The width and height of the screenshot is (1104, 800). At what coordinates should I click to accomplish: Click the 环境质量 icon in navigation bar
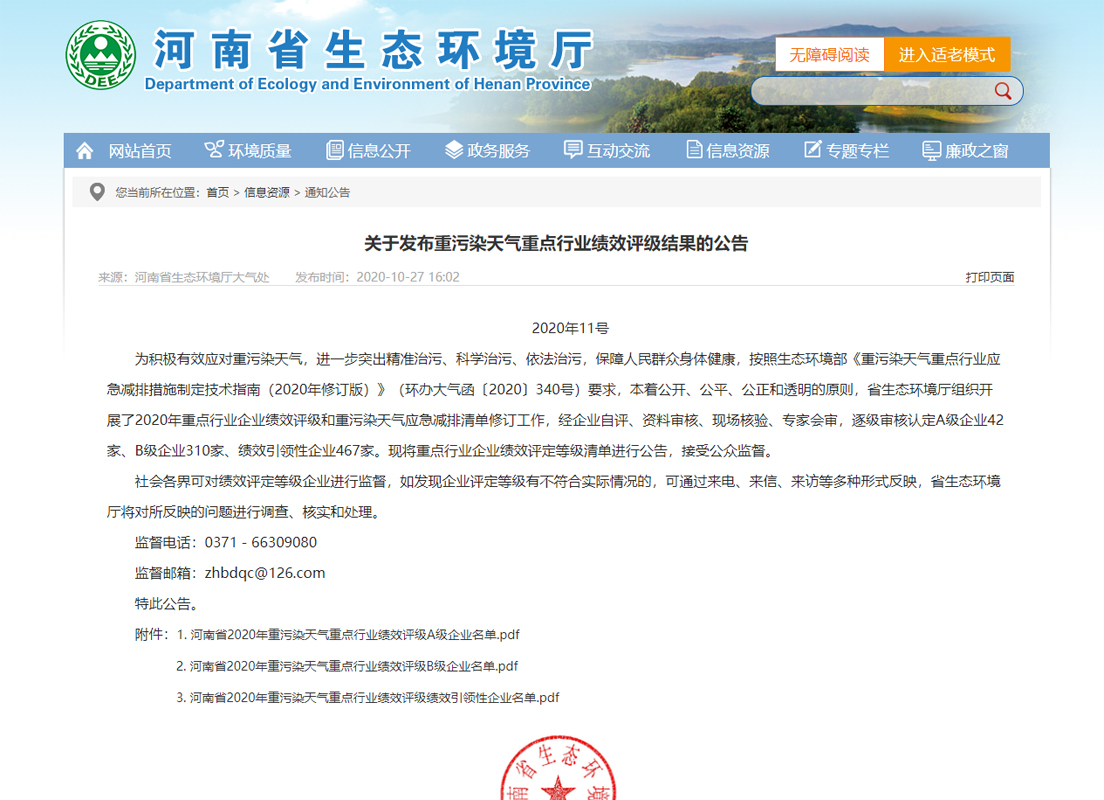click(x=214, y=149)
